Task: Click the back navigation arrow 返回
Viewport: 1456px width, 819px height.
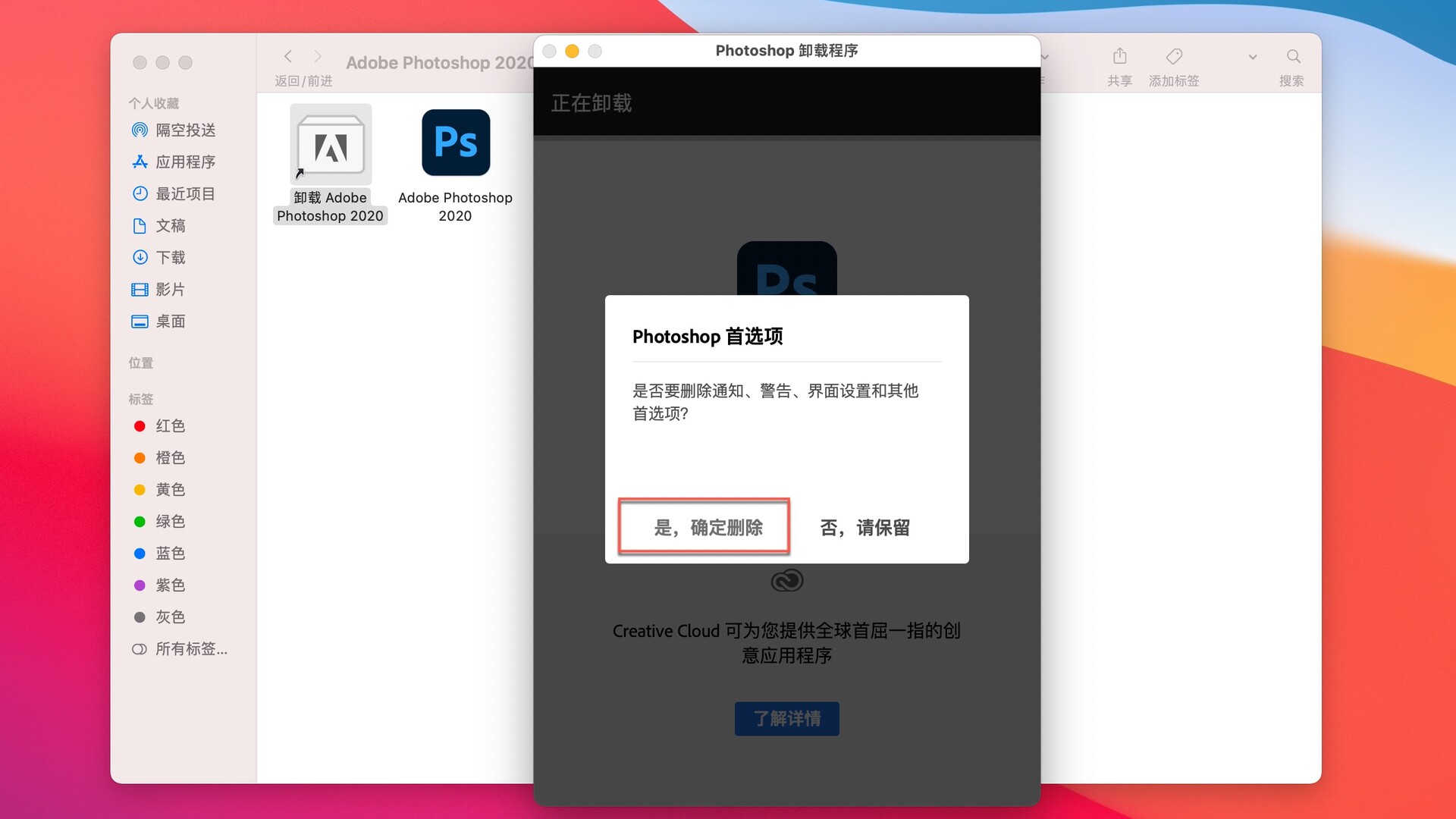Action: (288, 56)
